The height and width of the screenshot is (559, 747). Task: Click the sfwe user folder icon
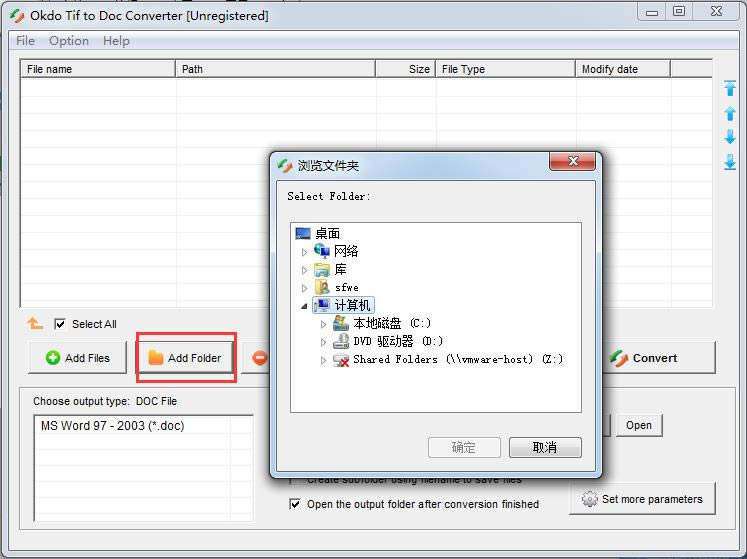point(322,287)
